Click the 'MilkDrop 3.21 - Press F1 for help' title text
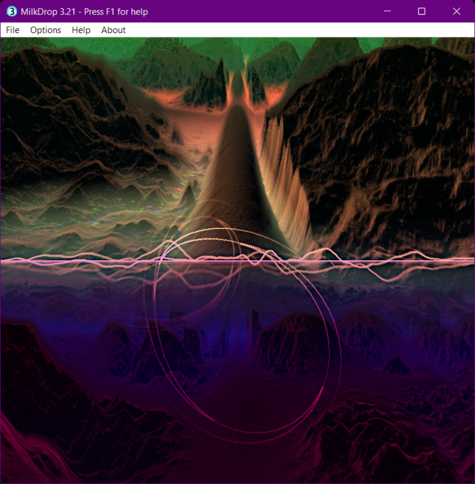The width and height of the screenshot is (475, 484). click(84, 12)
